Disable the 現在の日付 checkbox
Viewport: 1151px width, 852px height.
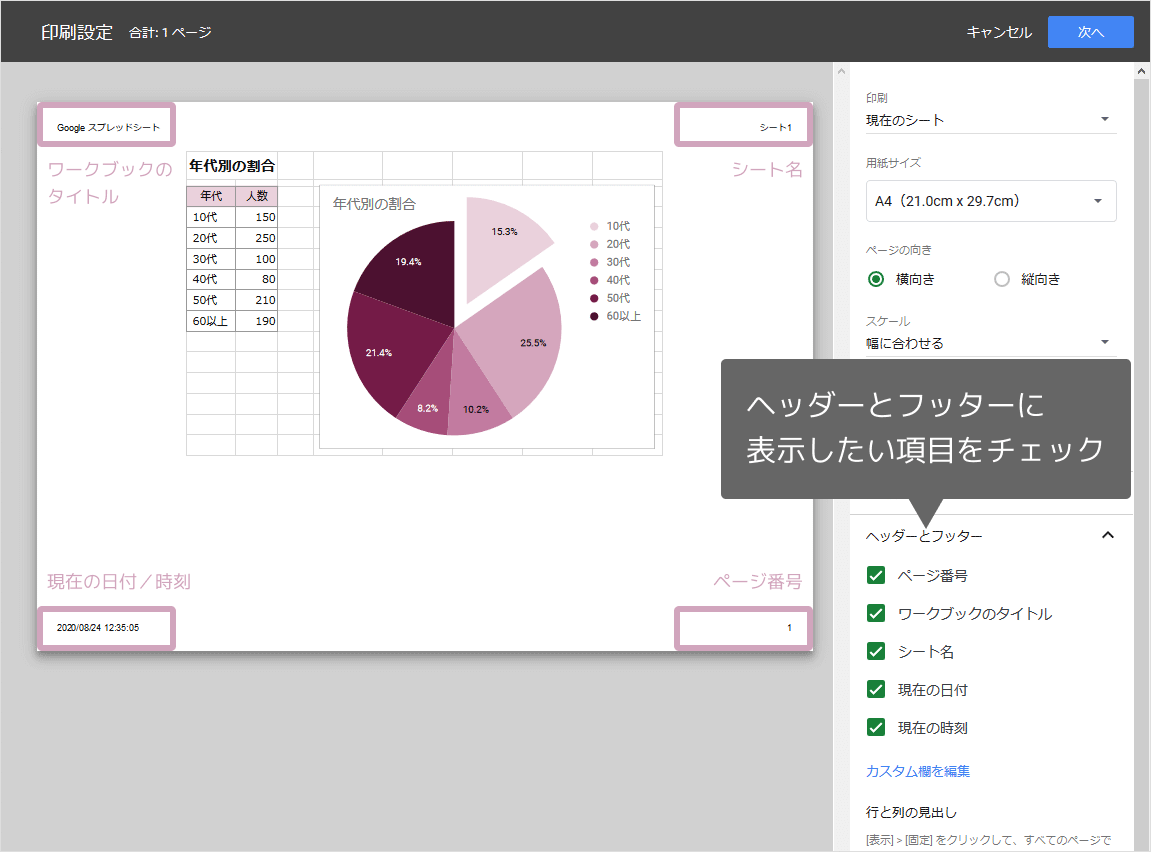pyautogui.click(x=876, y=689)
